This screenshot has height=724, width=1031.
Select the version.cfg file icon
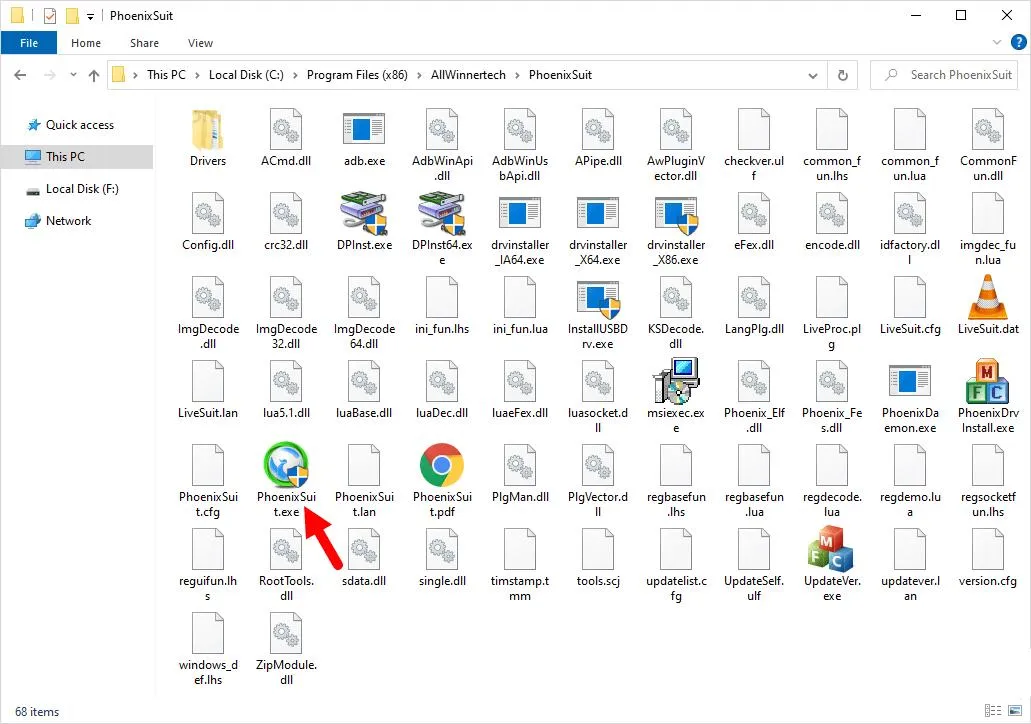(x=988, y=549)
